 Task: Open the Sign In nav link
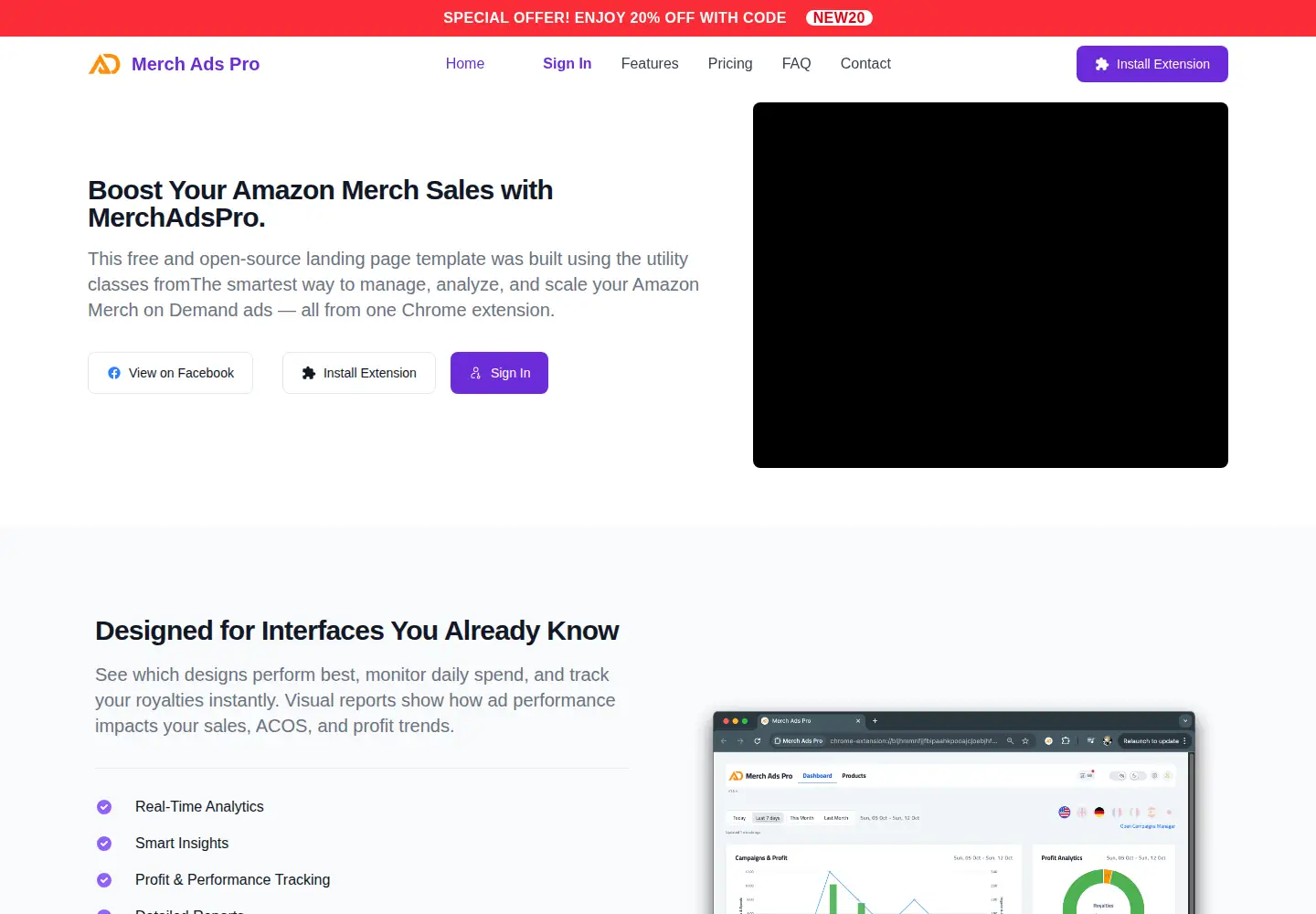[568, 64]
